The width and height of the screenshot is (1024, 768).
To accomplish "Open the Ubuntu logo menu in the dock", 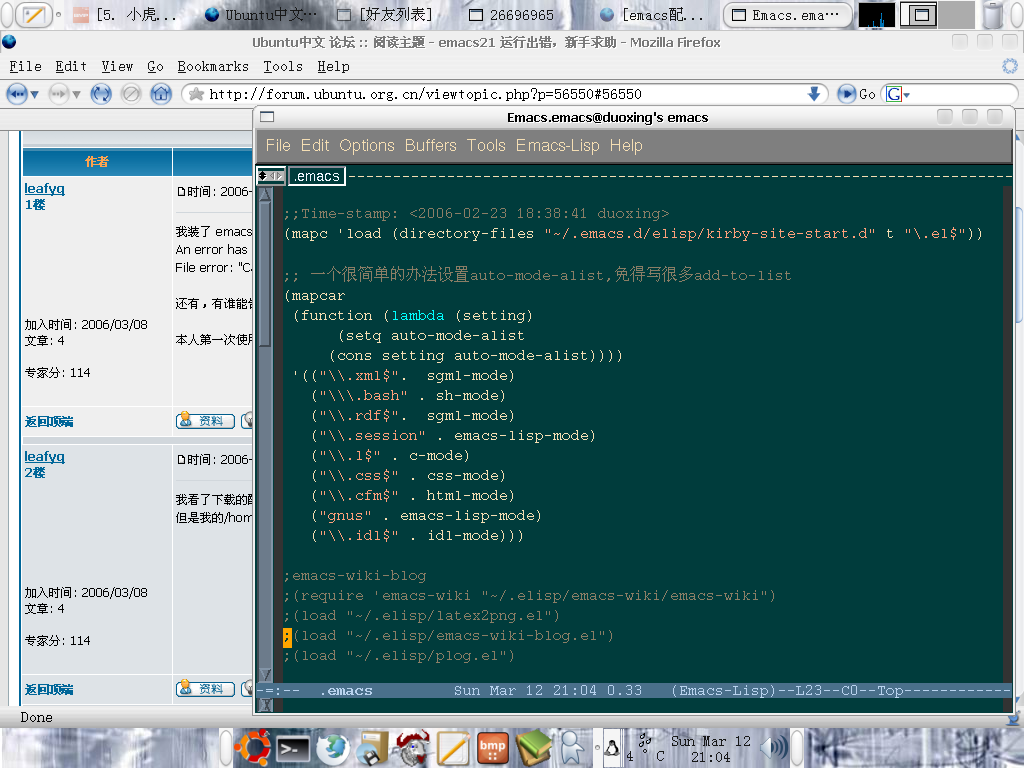I will (253, 748).
